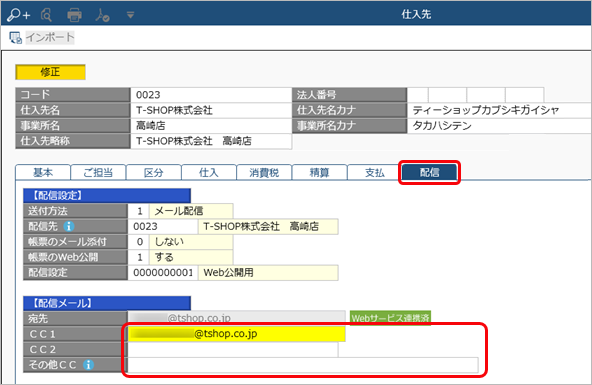The width and height of the screenshot is (592, 385).
Task: Click the search-add magnifier icon
Action: pyautogui.click(x=18, y=15)
